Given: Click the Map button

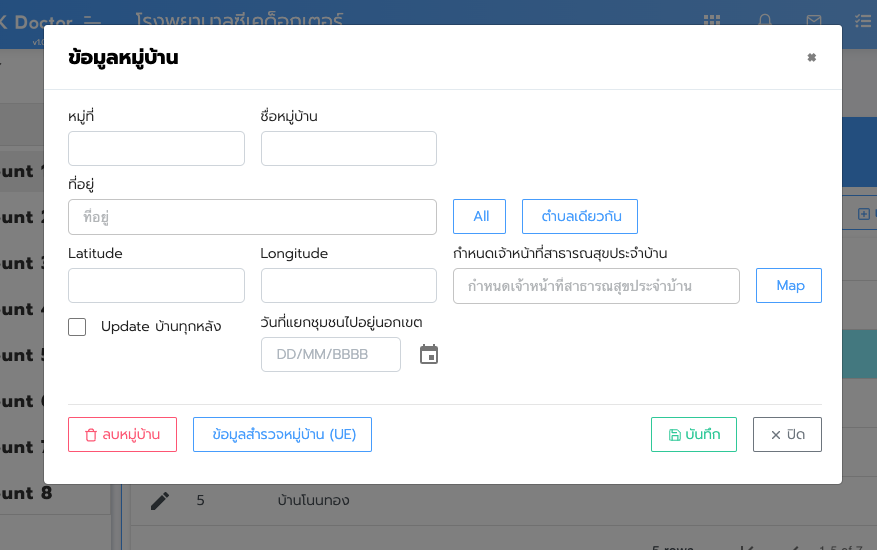Looking at the screenshot, I should [x=789, y=286].
